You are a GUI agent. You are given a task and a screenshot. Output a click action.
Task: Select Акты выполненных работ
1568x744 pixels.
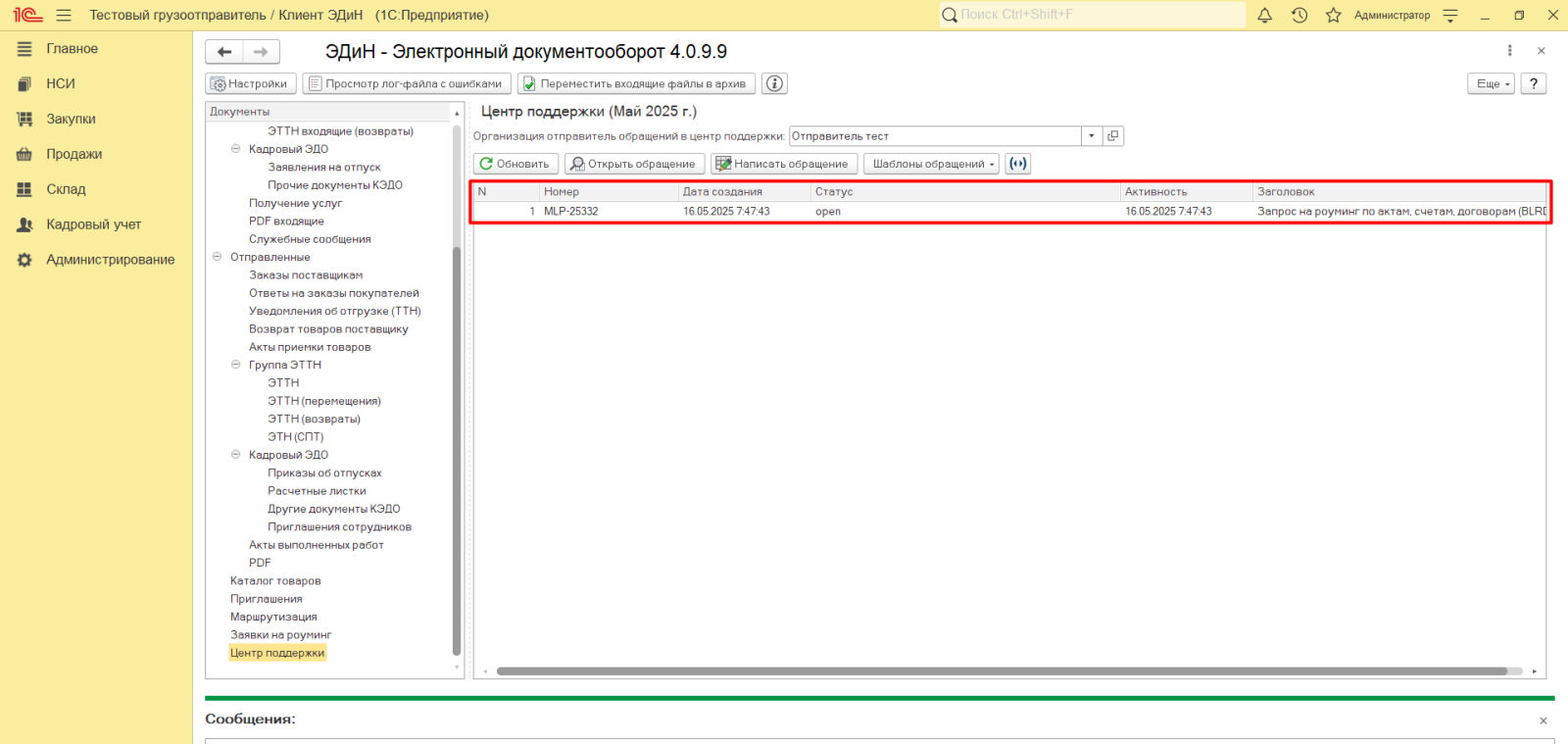316,545
